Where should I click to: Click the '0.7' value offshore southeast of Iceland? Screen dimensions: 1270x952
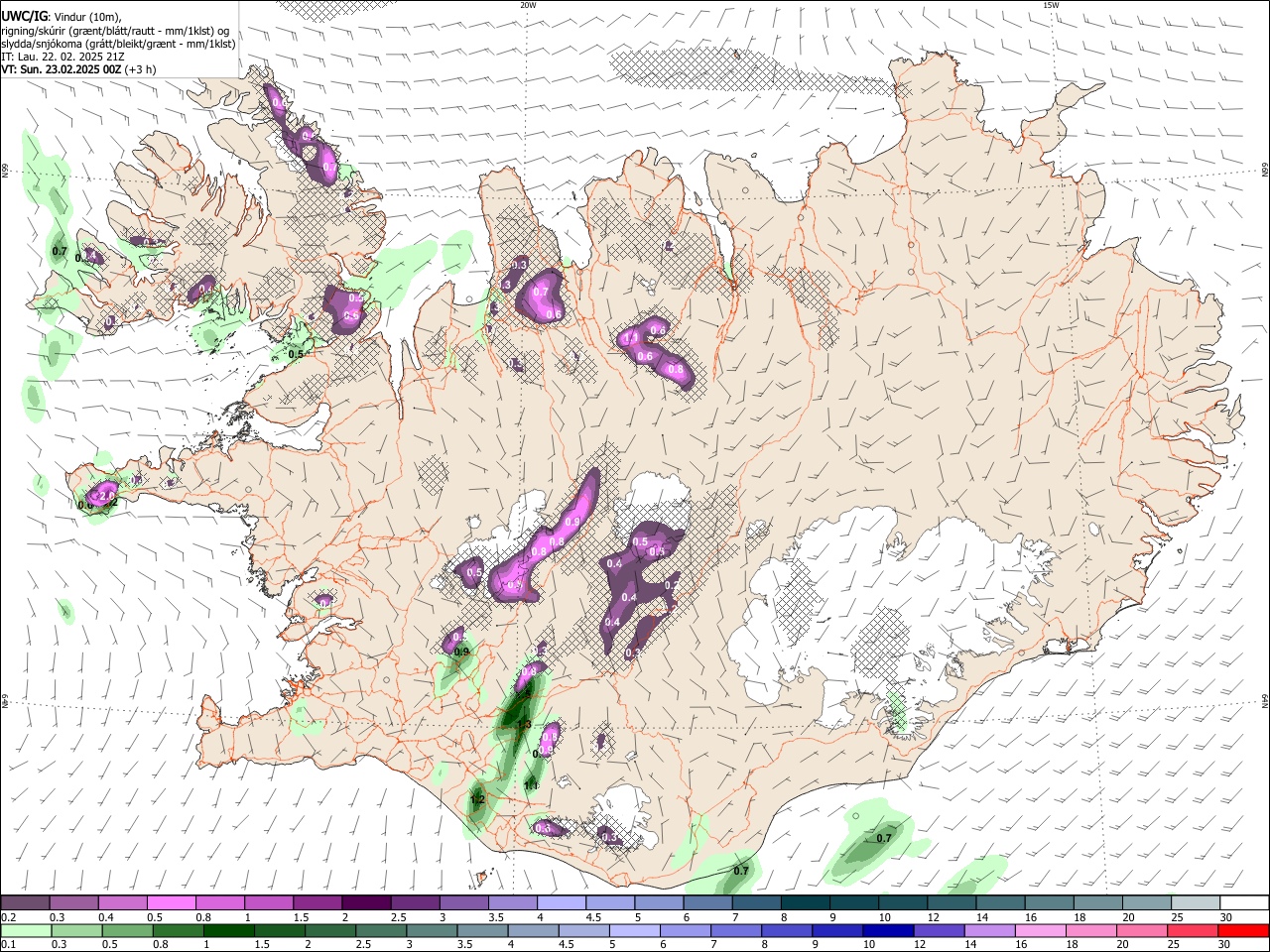(884, 839)
